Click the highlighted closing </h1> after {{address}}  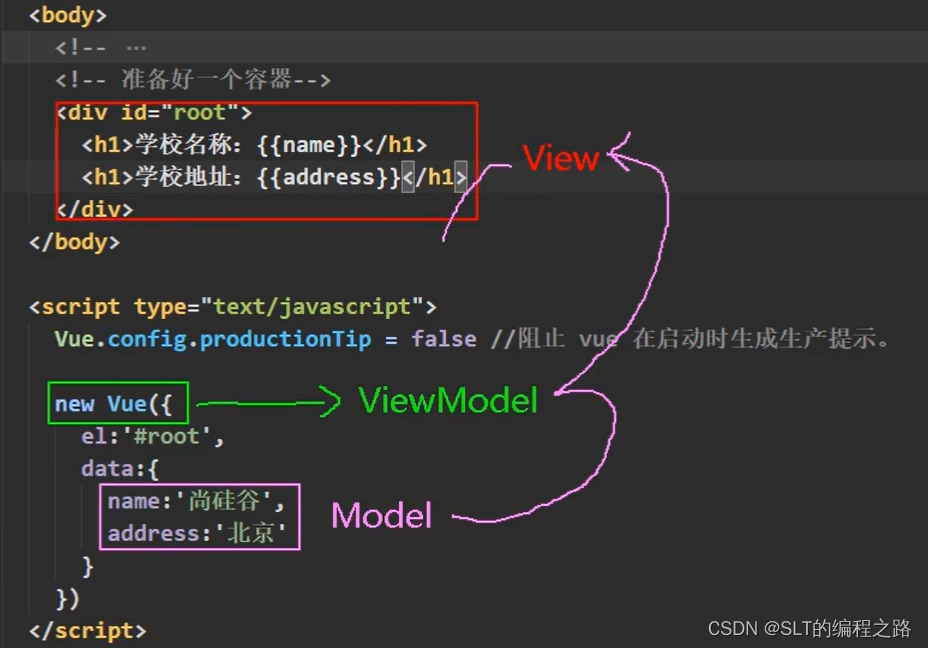[434, 177]
